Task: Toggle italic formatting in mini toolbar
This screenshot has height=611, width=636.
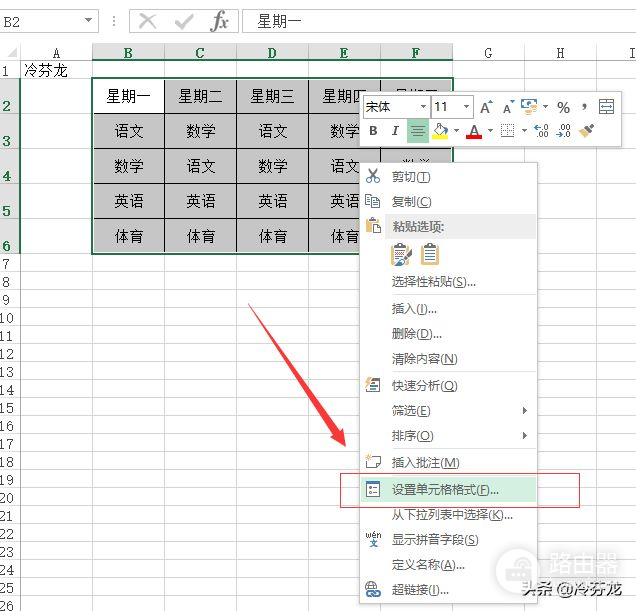Action: [395, 131]
